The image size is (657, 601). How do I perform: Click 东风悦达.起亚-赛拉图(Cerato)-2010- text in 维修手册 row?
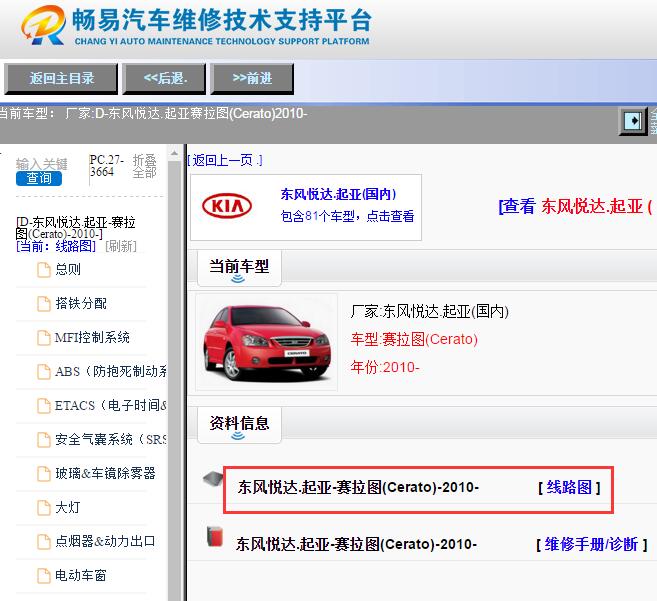357,544
